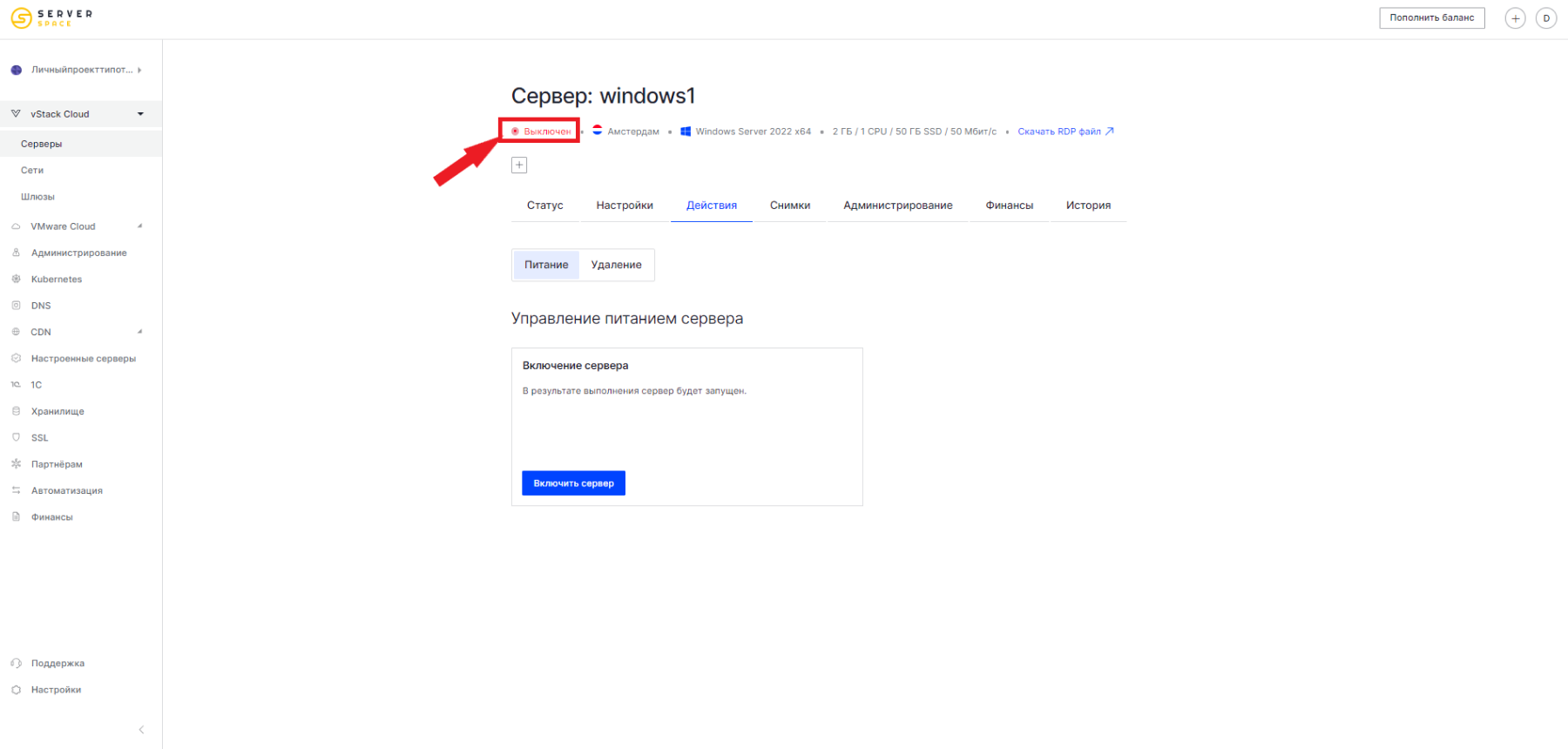
Task: Switch to the Статус tab
Action: tap(545, 206)
